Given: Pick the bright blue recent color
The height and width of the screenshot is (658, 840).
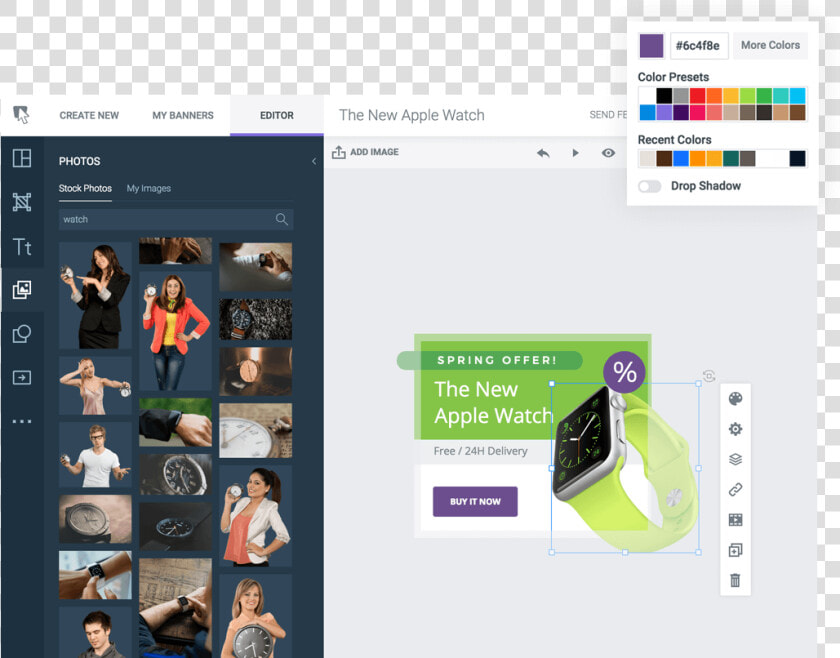Looking at the screenshot, I should pos(681,159).
